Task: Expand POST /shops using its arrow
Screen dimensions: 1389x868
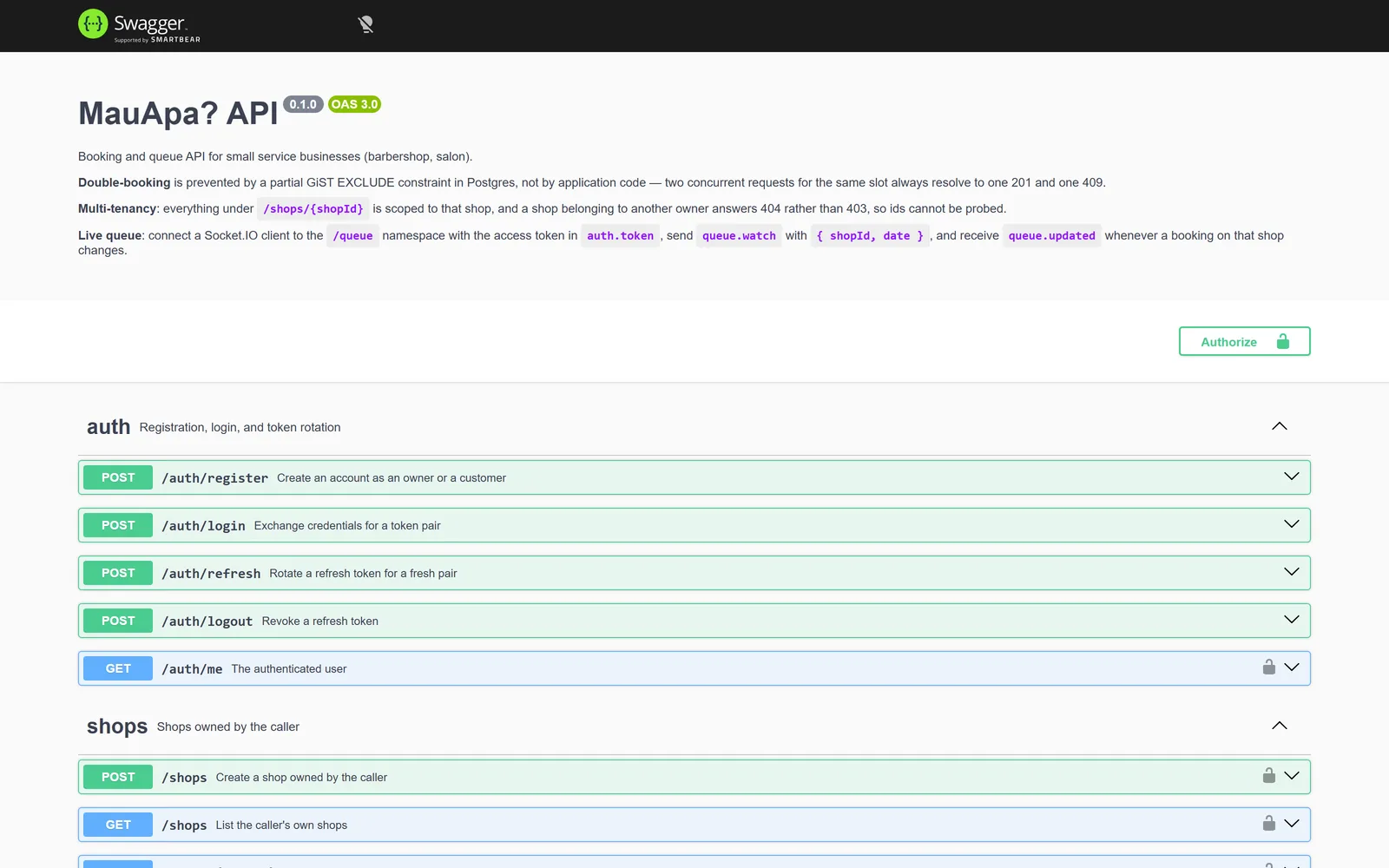Action: (x=1292, y=776)
